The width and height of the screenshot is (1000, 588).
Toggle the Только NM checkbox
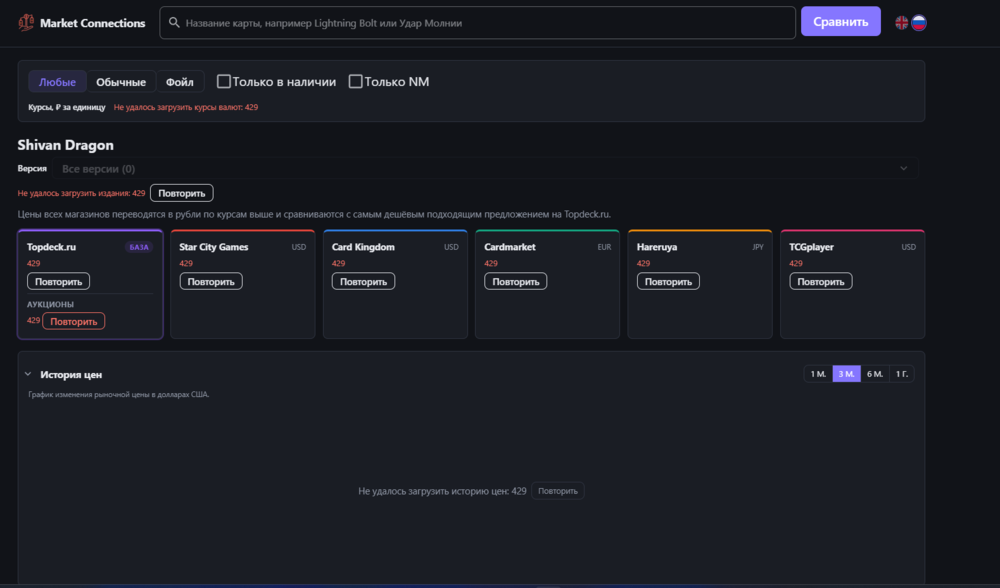pos(355,82)
